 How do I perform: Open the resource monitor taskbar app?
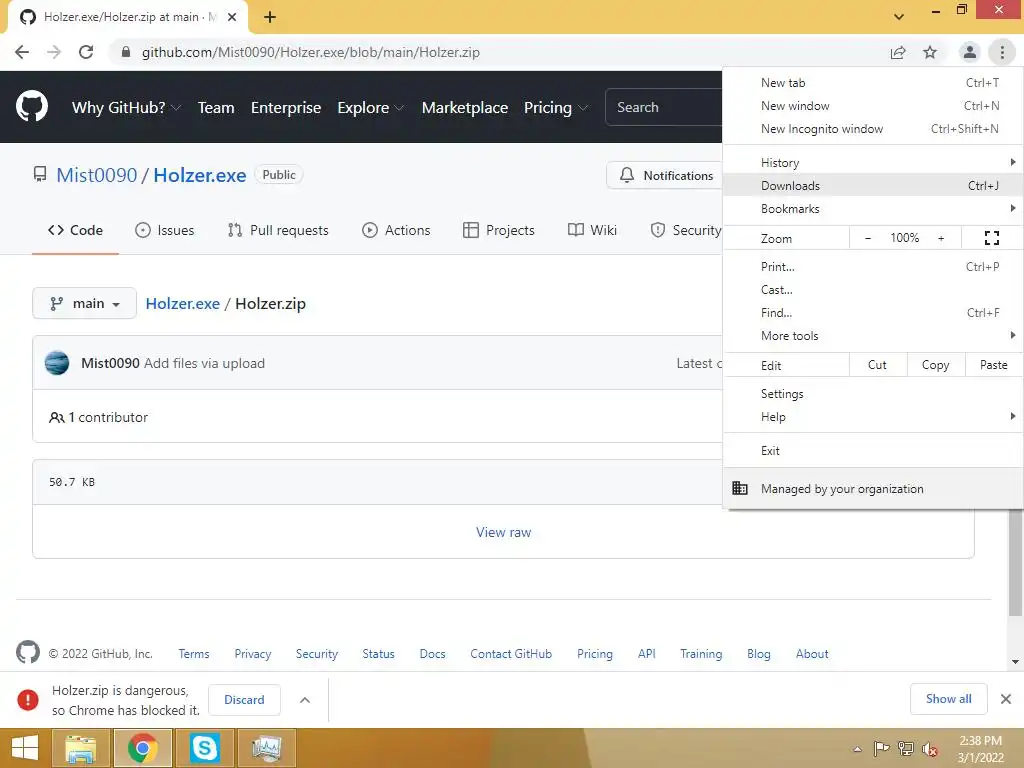pyautogui.click(x=266, y=748)
